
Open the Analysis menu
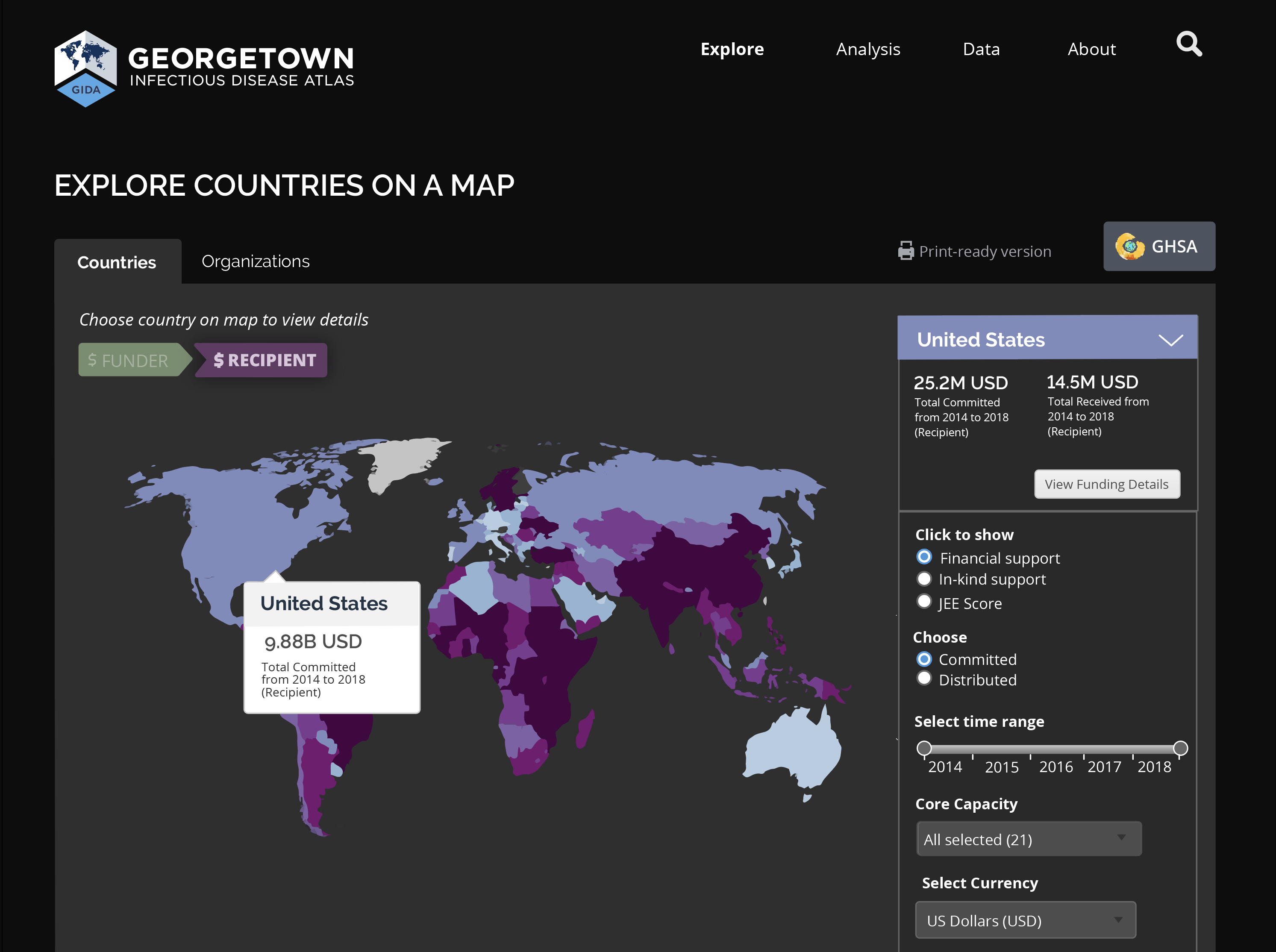pos(868,50)
